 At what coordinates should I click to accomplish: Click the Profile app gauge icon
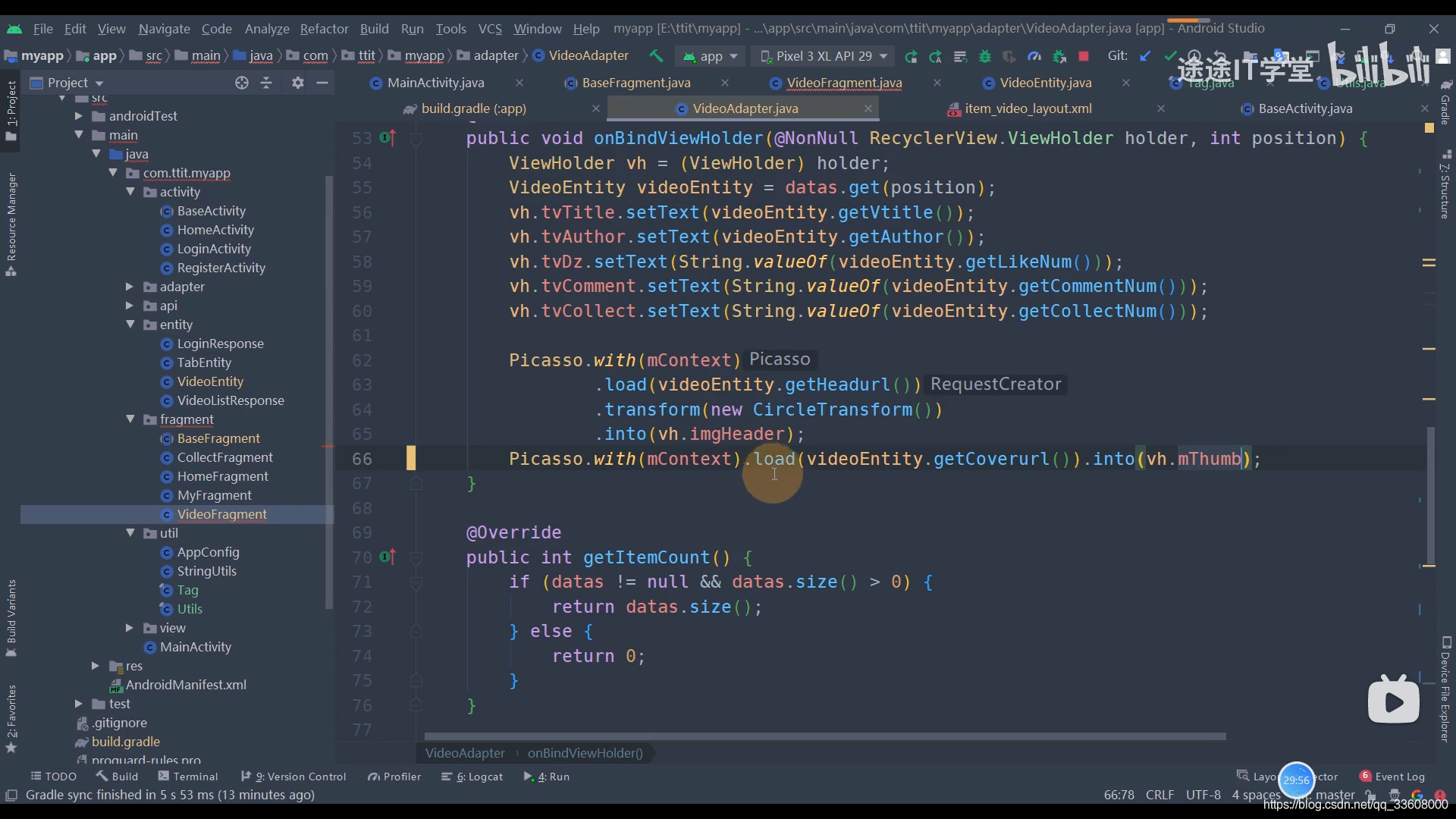click(1034, 56)
